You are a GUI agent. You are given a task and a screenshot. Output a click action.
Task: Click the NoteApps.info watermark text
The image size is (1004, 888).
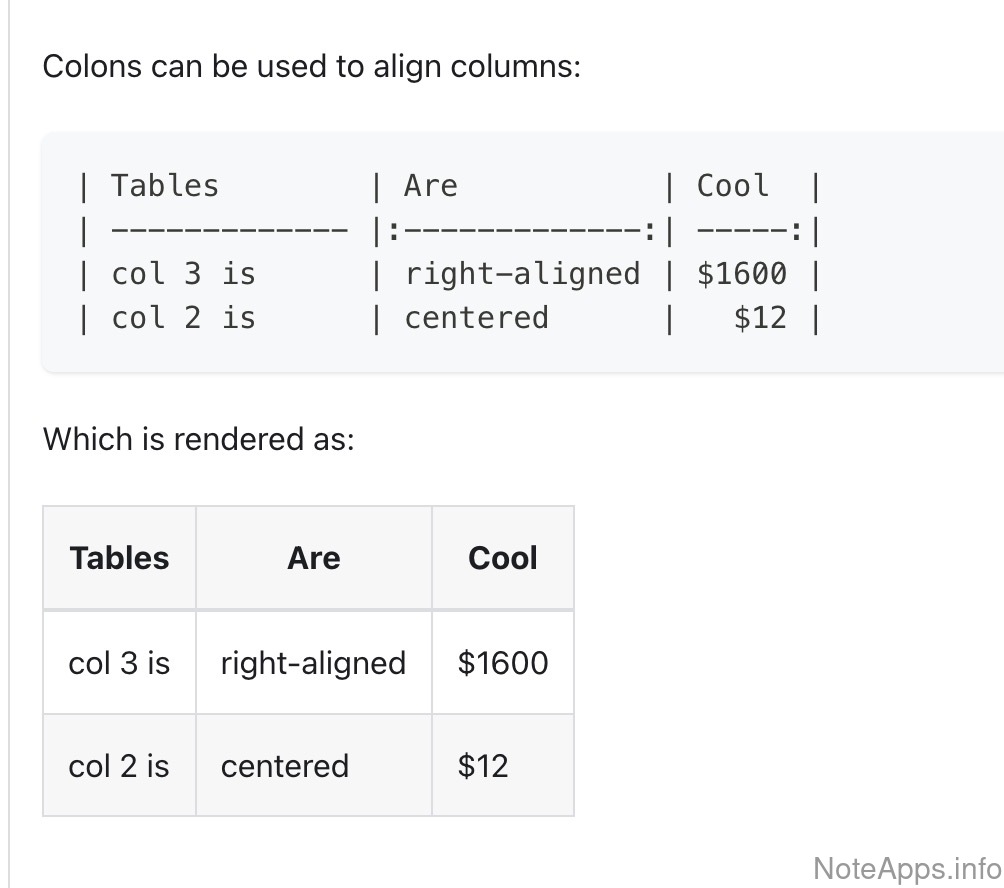click(907, 867)
